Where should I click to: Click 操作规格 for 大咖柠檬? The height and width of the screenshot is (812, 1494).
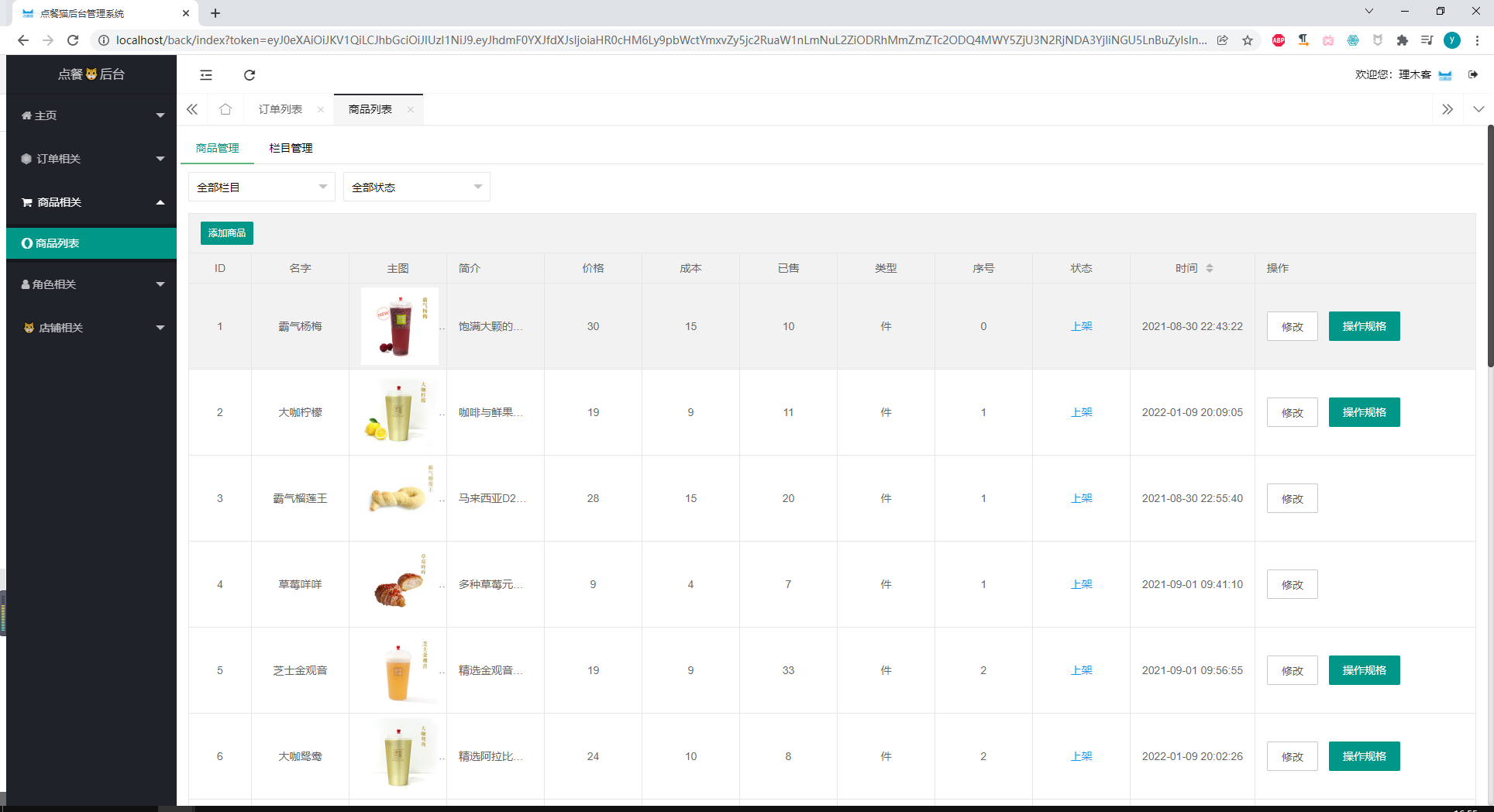coord(1365,412)
